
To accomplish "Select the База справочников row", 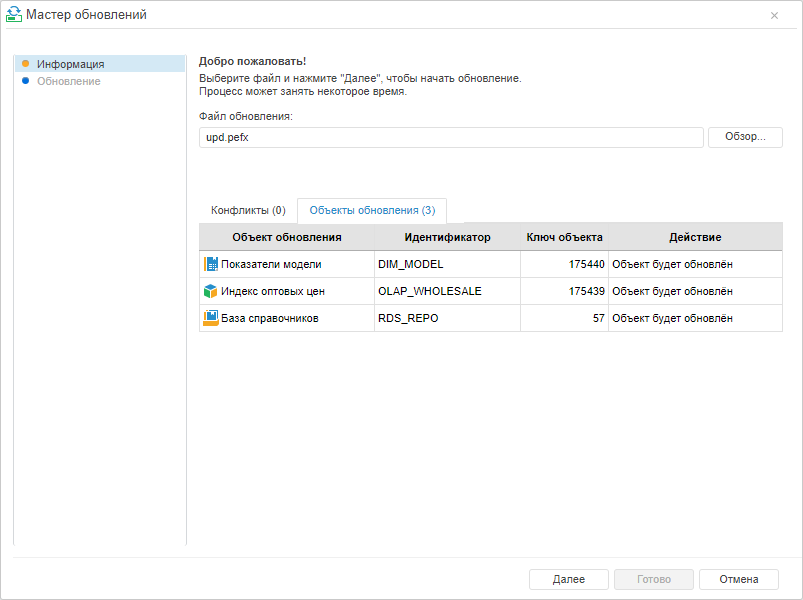I will pos(491,318).
